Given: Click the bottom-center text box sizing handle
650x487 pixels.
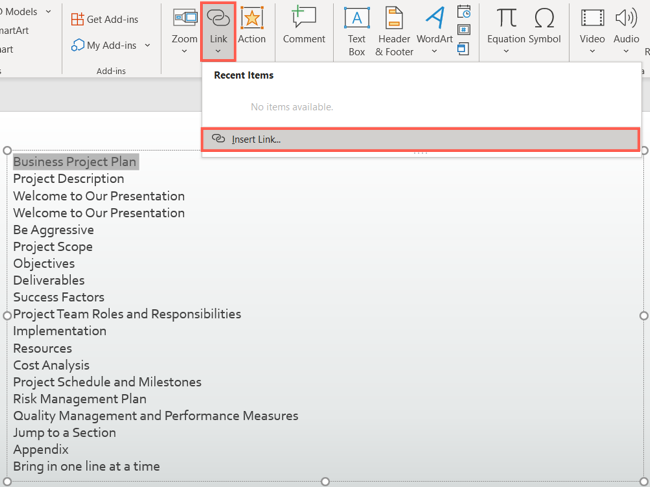Looking at the screenshot, I should [x=325, y=482].
